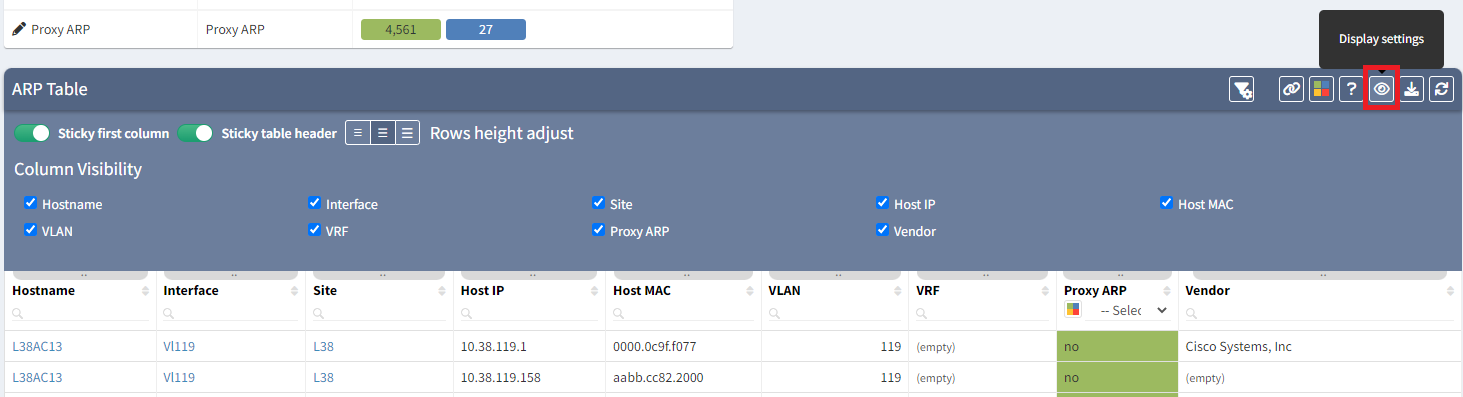
Task: Uncheck the Host MAC column visibility
Action: point(1167,203)
